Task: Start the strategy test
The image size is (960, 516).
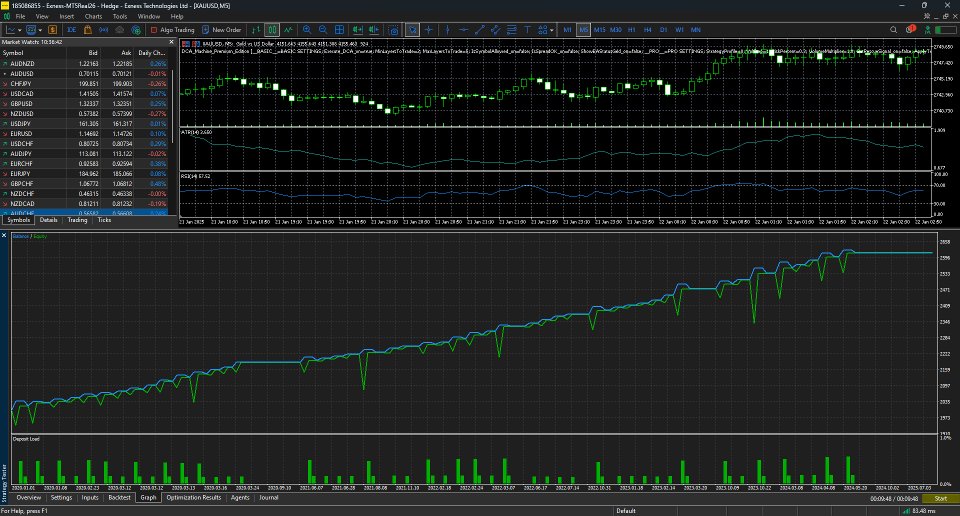Action: click(940, 498)
